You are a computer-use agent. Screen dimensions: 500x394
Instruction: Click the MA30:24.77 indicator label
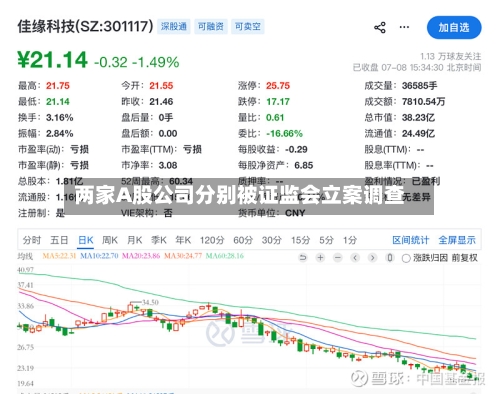183,256
